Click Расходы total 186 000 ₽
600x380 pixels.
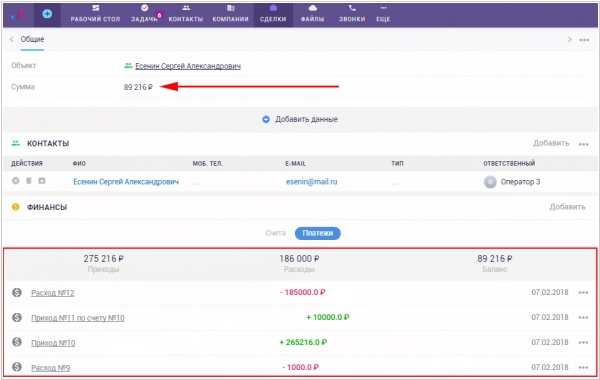[299, 259]
